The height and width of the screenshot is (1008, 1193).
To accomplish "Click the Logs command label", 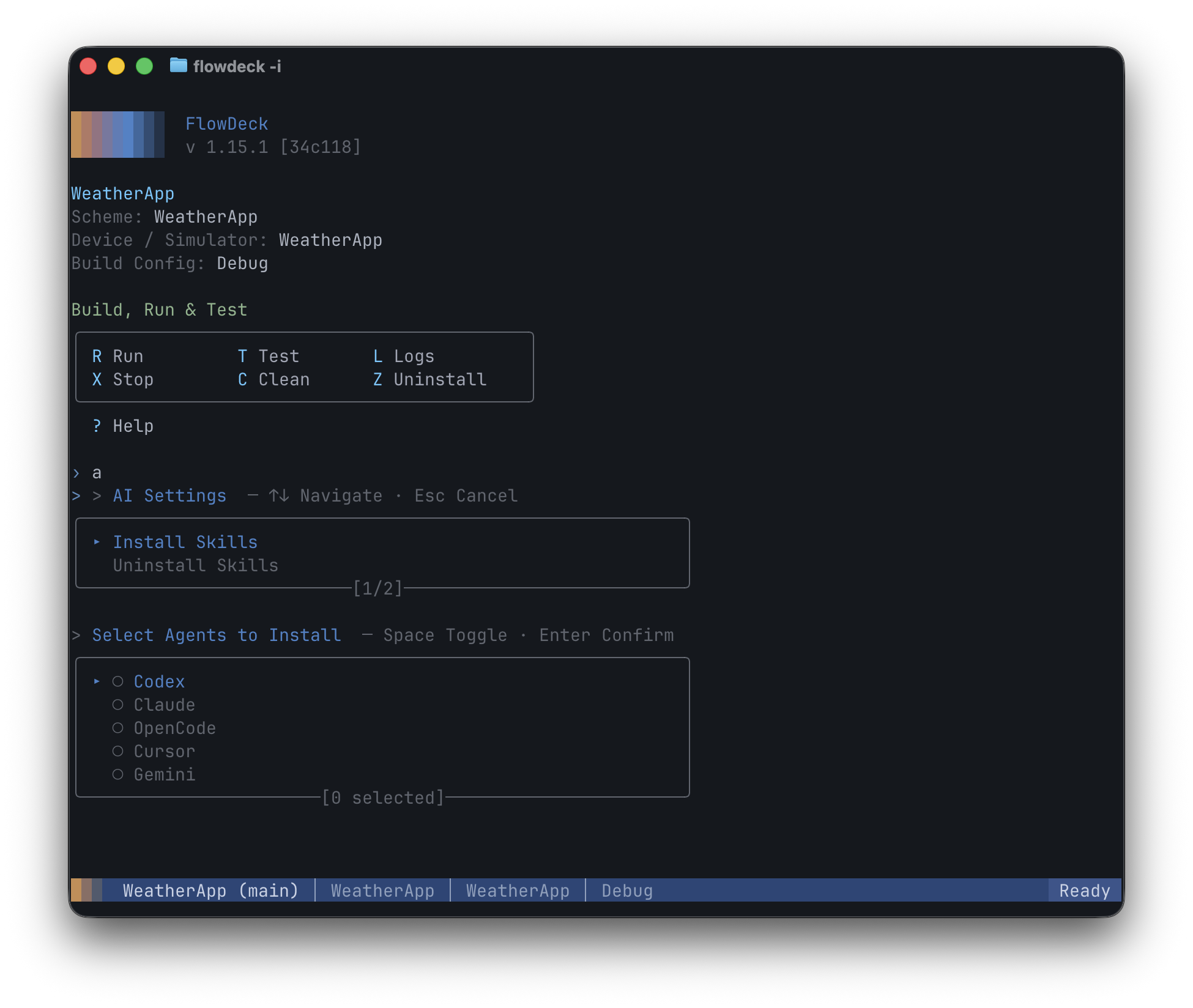I will pos(414,357).
